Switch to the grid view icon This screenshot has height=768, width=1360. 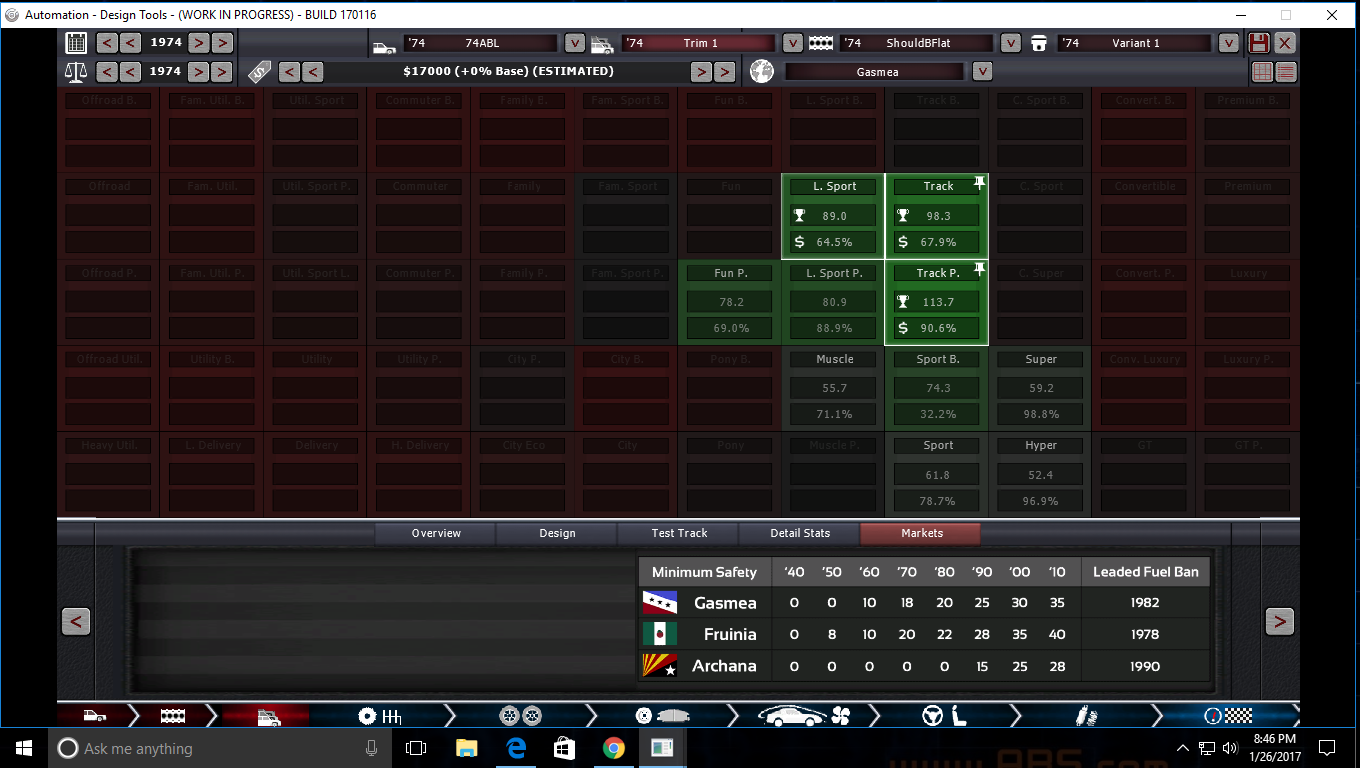pos(1262,72)
